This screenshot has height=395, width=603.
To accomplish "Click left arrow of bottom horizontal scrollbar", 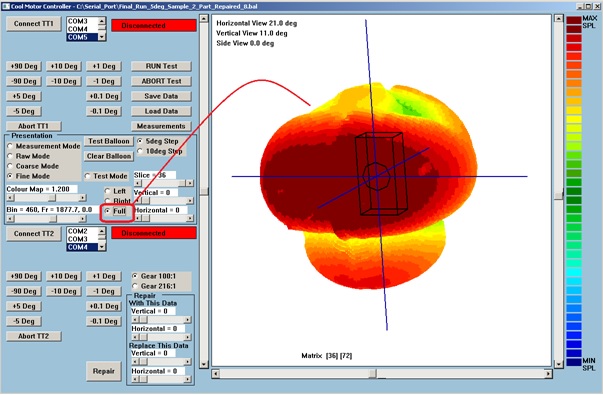I will click(216, 373).
